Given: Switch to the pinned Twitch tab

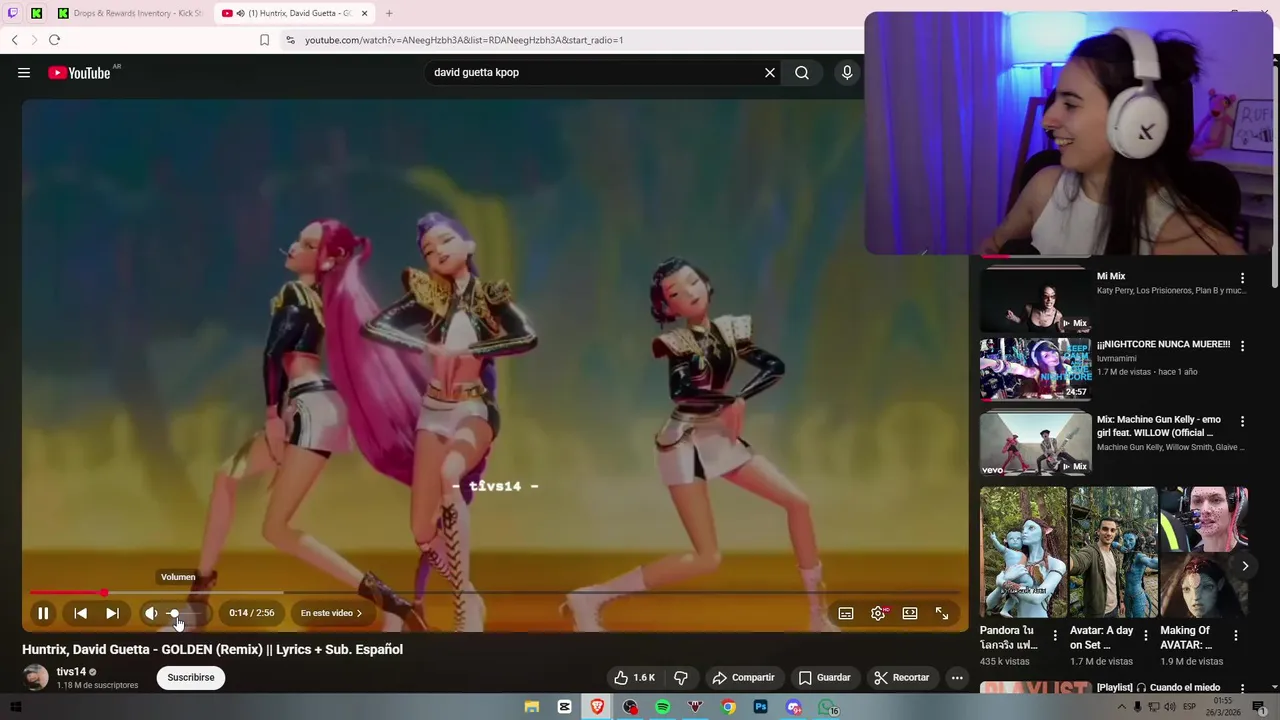Looking at the screenshot, I should click(13, 13).
